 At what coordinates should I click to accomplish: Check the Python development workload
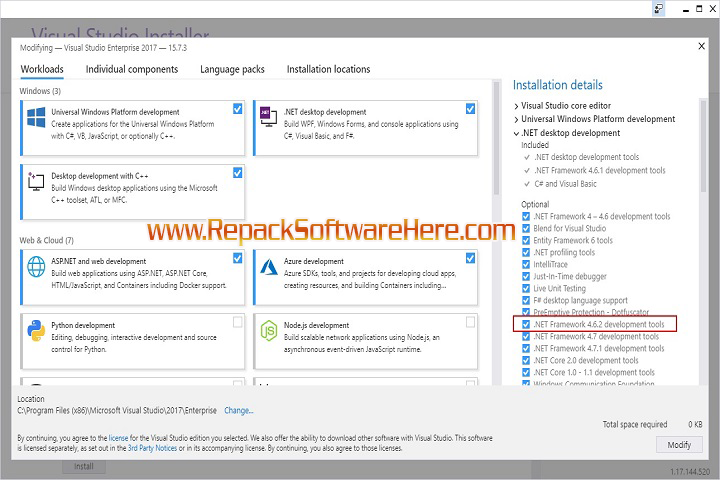(x=237, y=322)
